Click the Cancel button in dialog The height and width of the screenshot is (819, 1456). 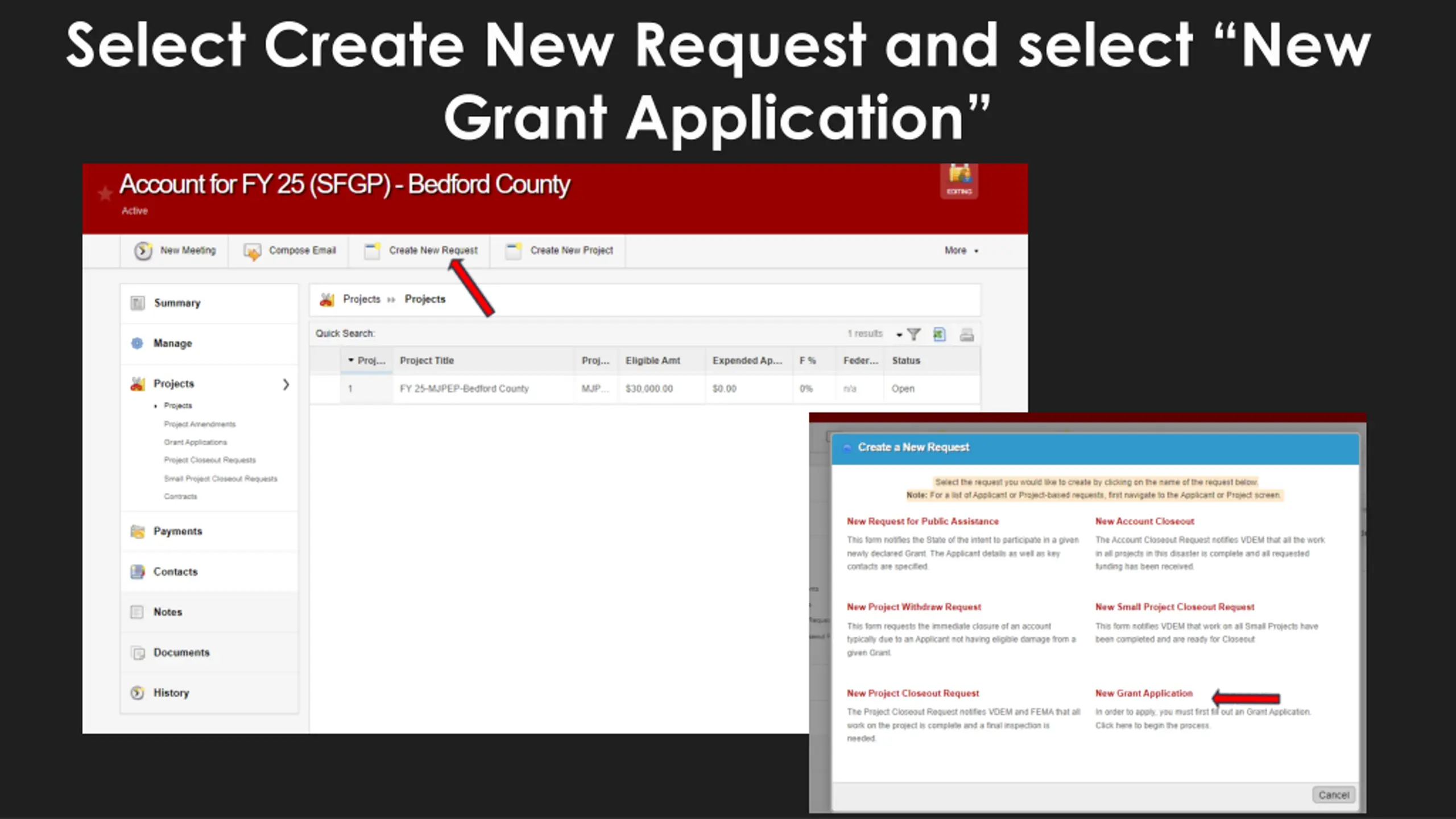coord(1333,795)
